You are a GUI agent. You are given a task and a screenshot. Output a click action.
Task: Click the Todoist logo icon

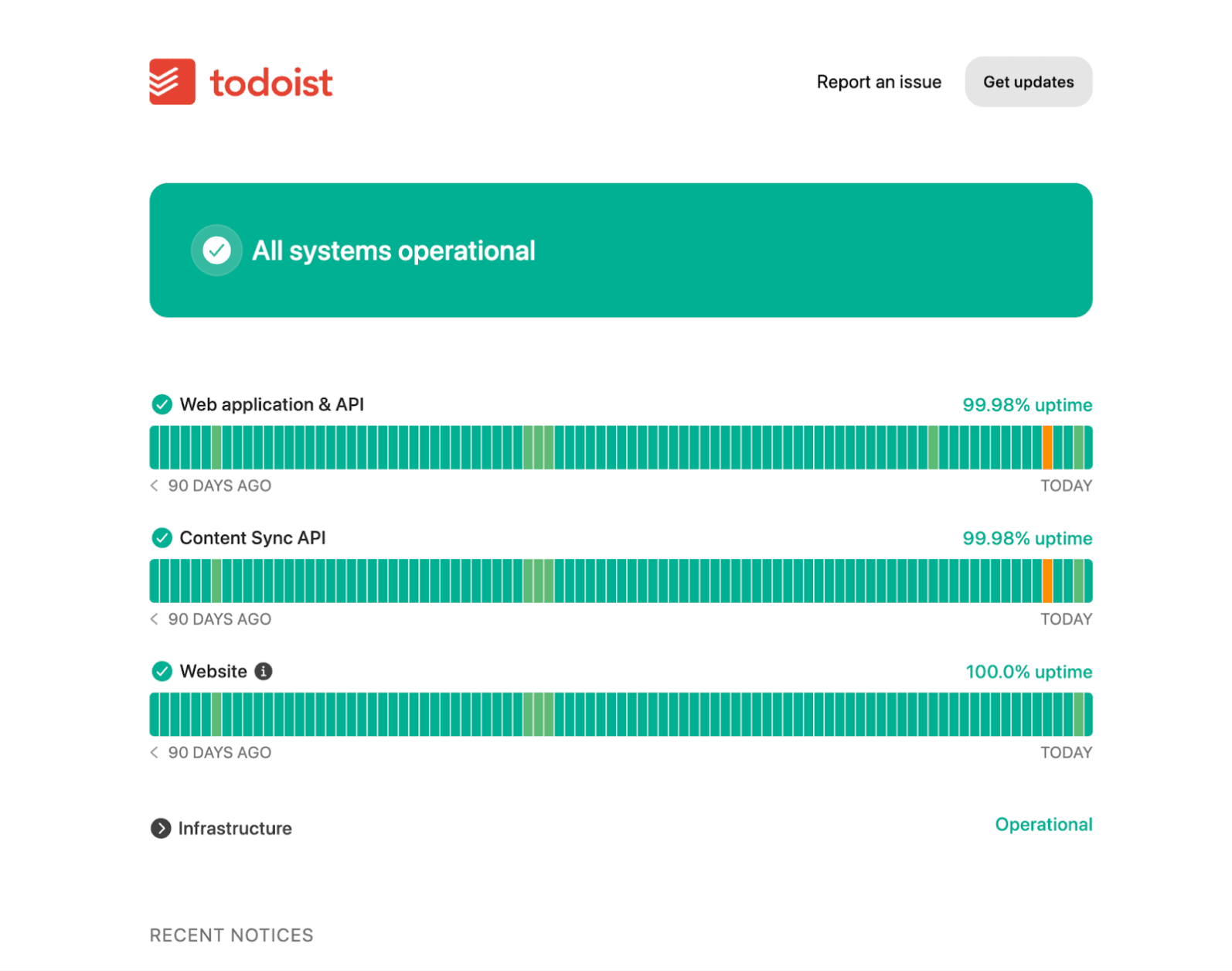(x=172, y=81)
